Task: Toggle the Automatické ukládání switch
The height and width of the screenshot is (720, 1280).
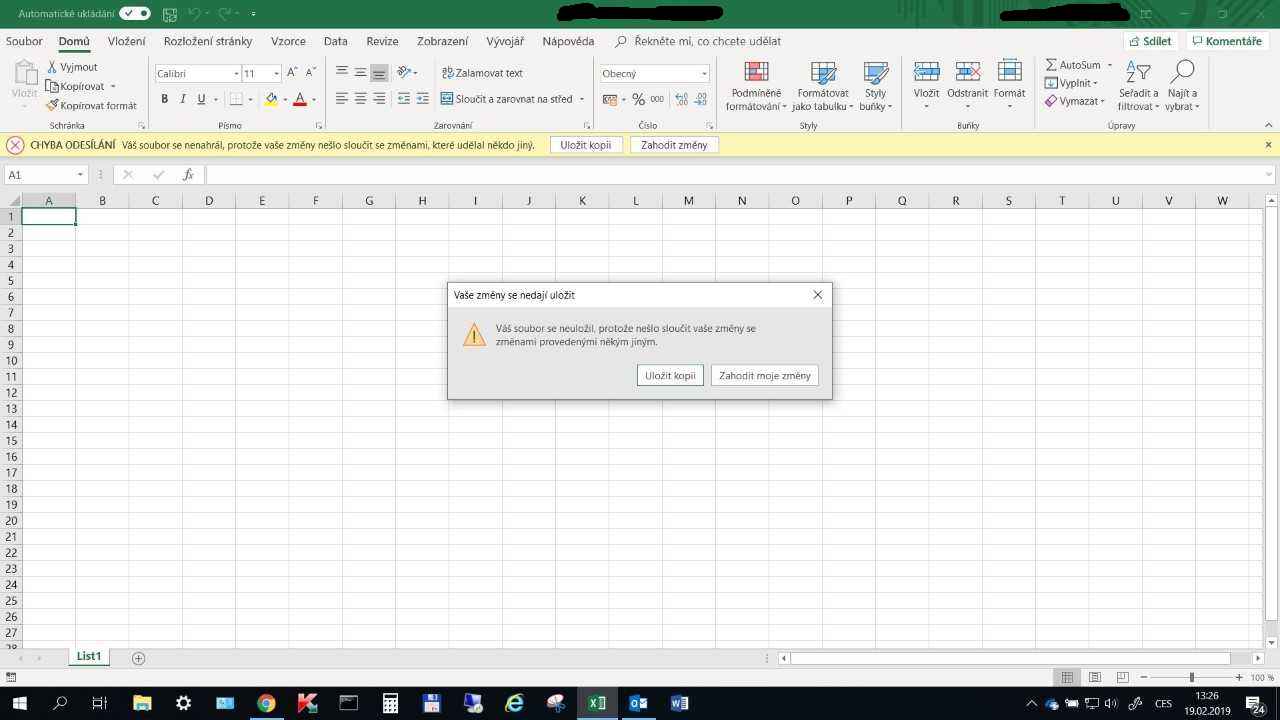Action: pyautogui.click(x=134, y=14)
